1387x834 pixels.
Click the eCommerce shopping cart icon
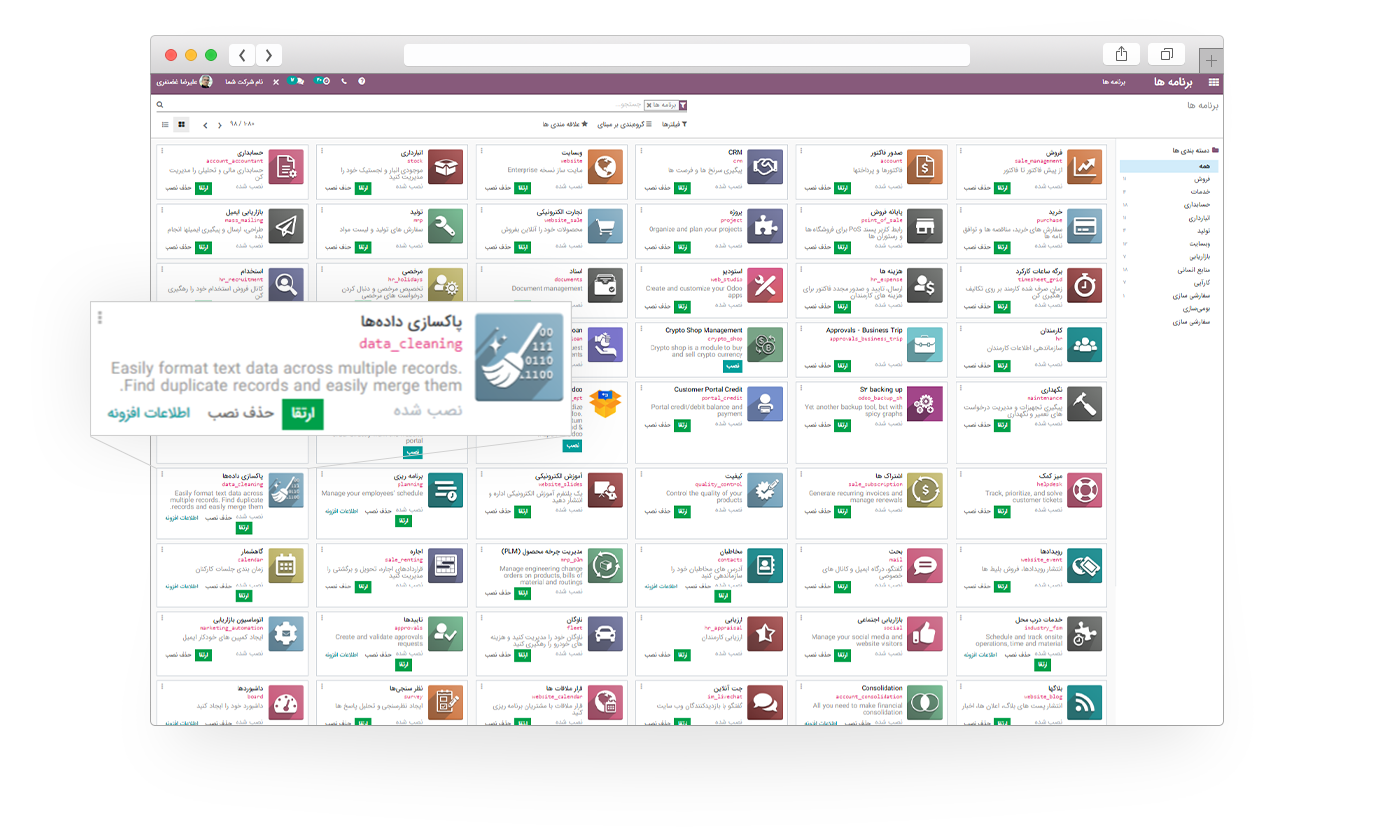tap(605, 226)
